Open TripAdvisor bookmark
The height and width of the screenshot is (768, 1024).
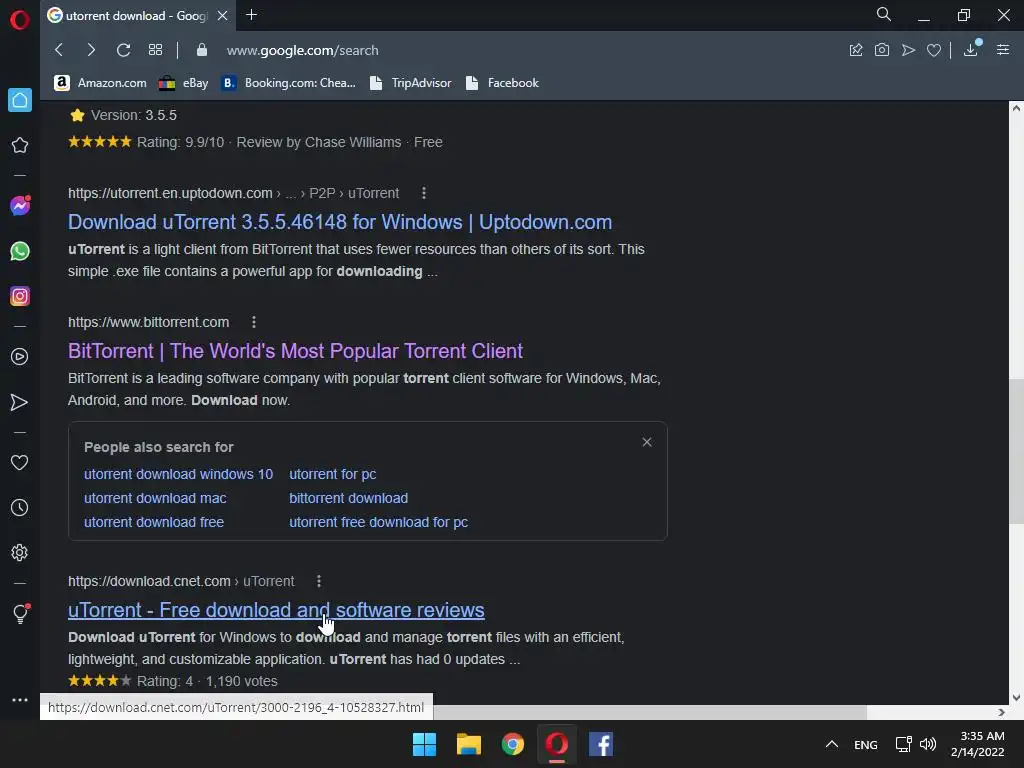410,83
